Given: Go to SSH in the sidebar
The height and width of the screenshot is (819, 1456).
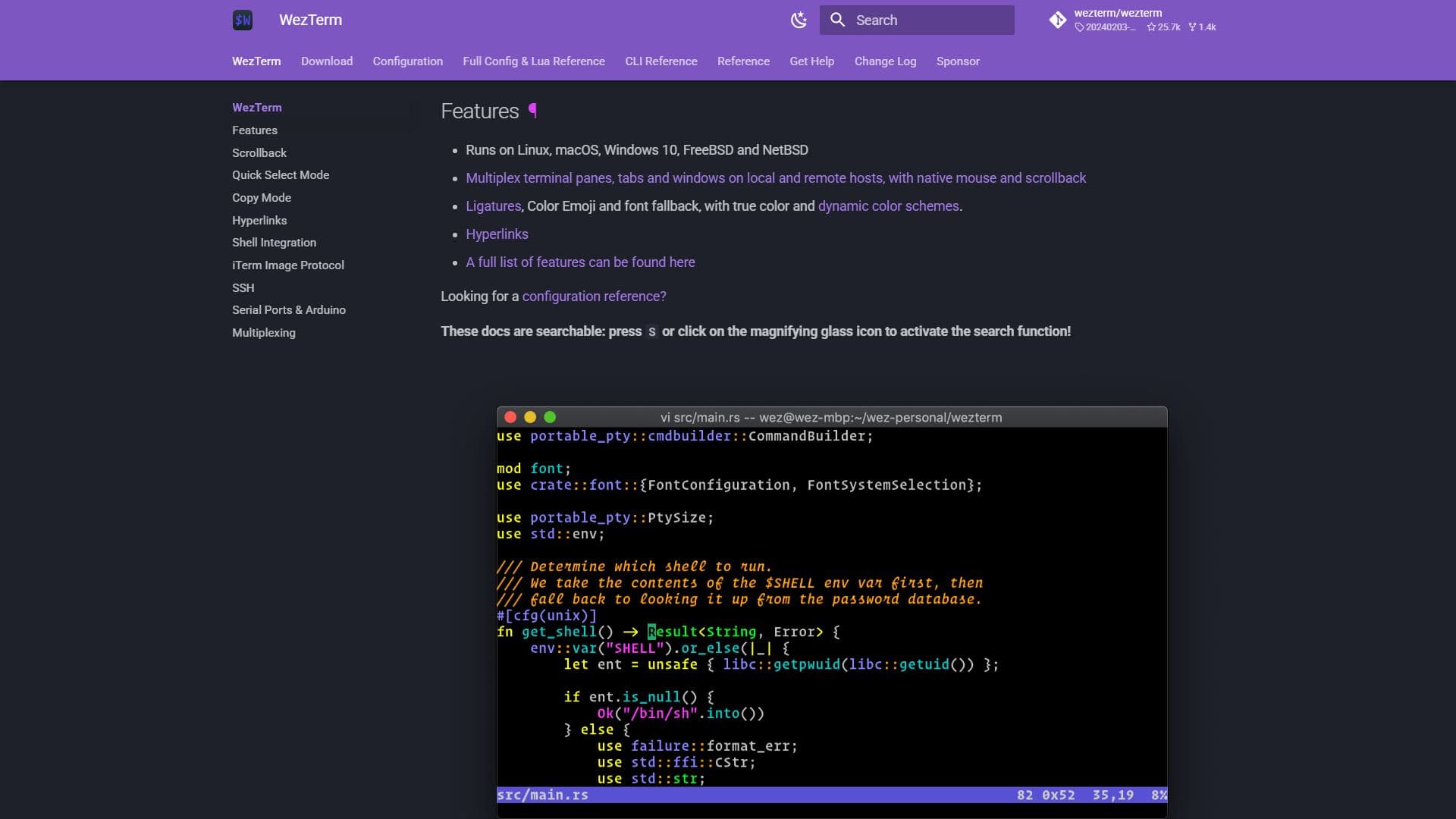Looking at the screenshot, I should tap(243, 288).
